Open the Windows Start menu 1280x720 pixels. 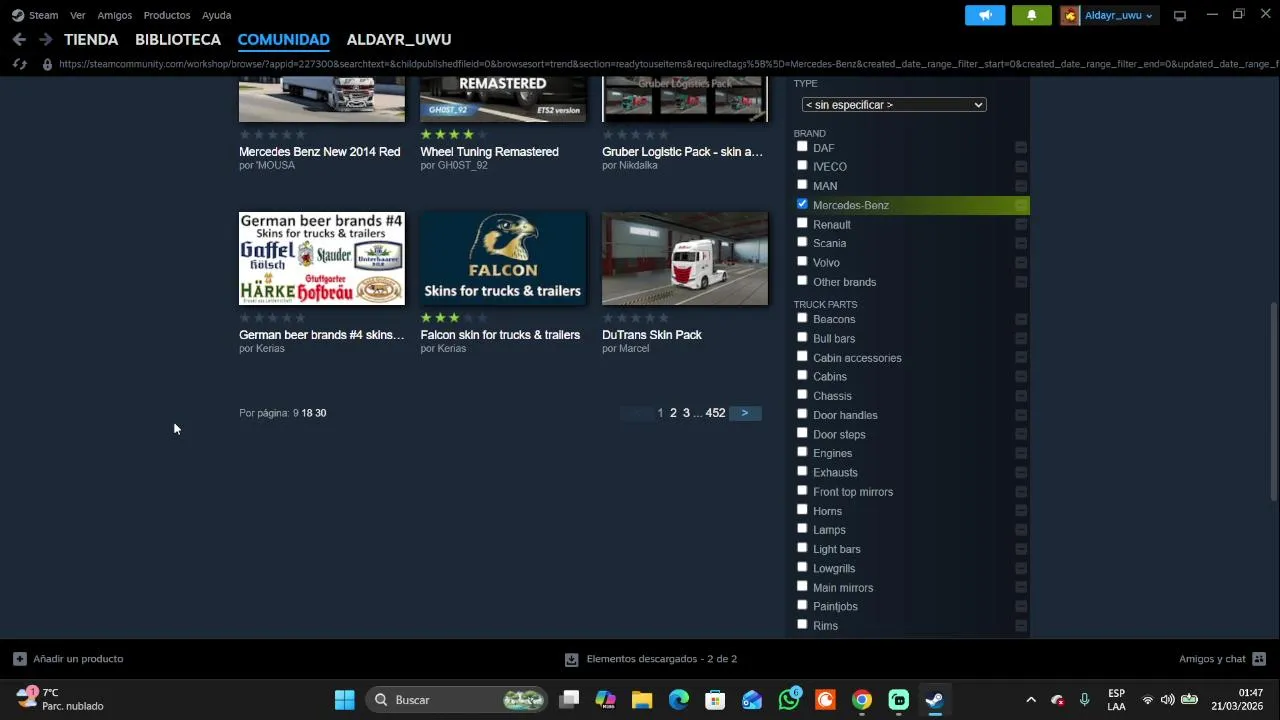(x=344, y=700)
